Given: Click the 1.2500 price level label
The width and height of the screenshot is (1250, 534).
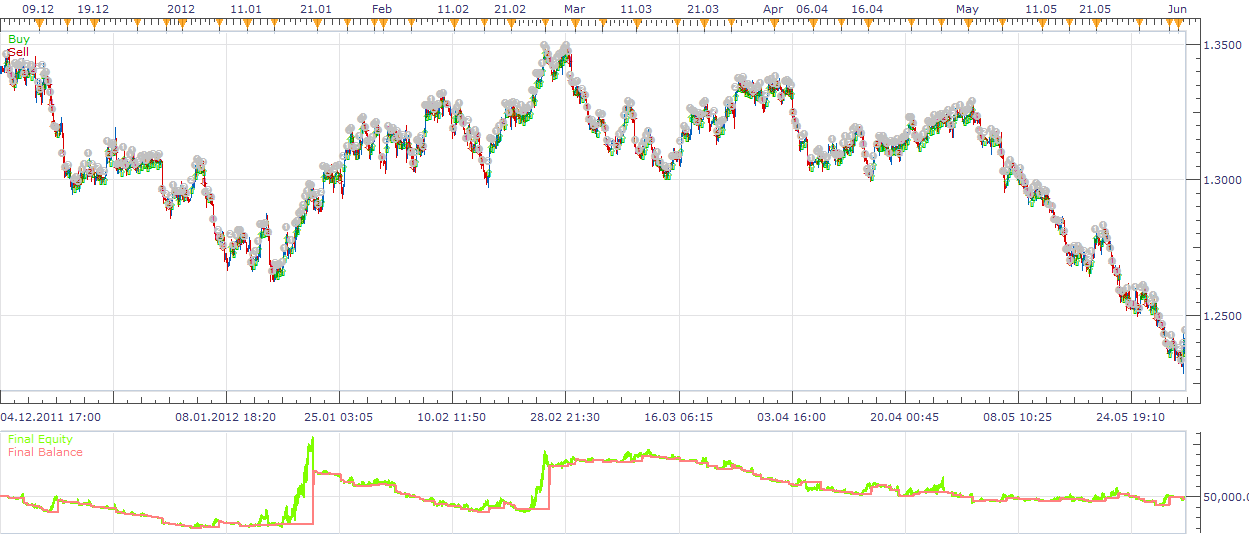Looking at the screenshot, I should 1222,316.
